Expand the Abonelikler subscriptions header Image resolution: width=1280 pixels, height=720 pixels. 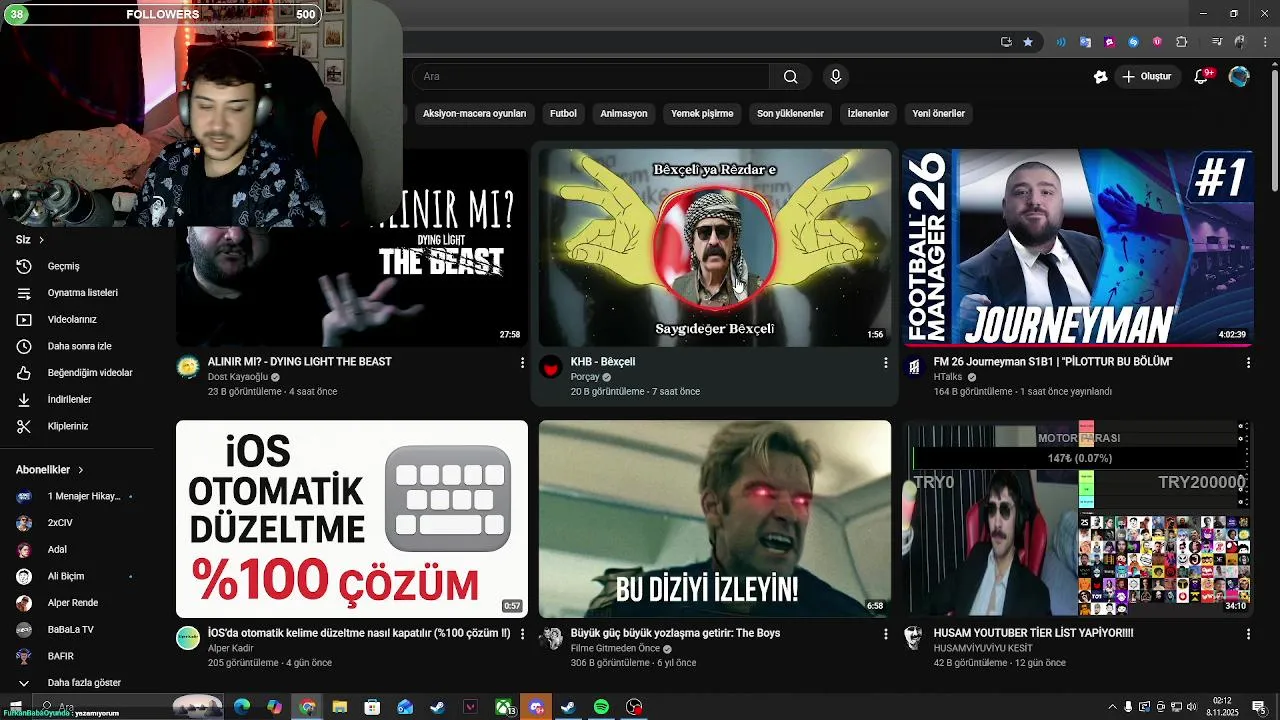(50, 470)
